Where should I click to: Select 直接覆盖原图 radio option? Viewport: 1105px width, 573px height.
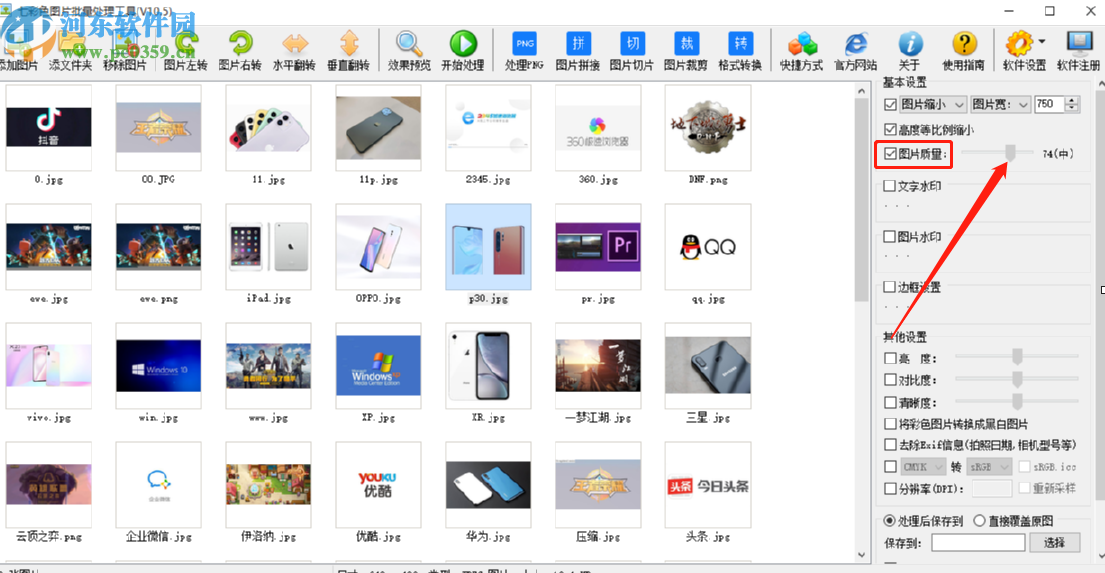pos(979,521)
